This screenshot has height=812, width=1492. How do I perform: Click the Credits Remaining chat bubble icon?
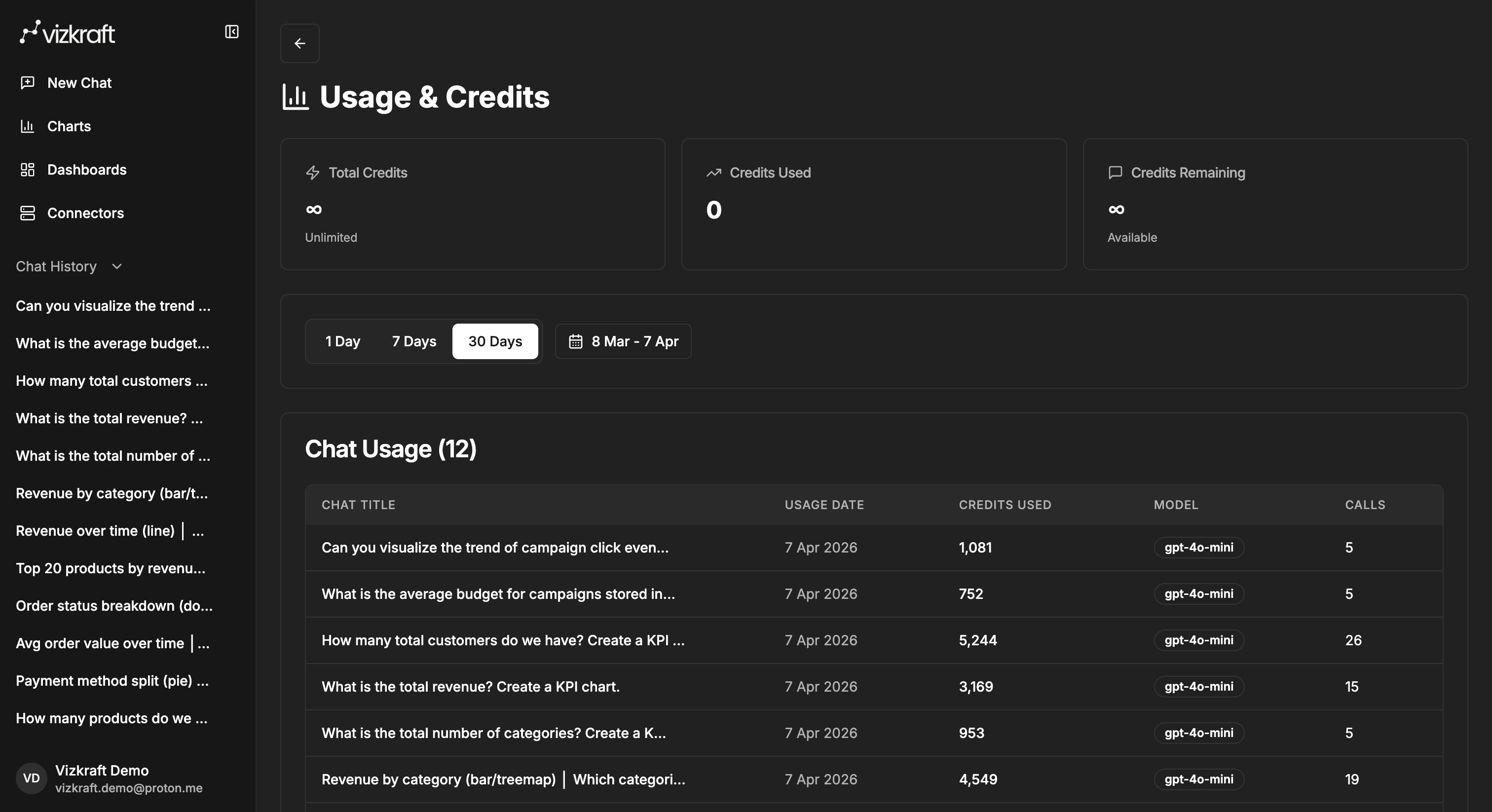(1116, 172)
